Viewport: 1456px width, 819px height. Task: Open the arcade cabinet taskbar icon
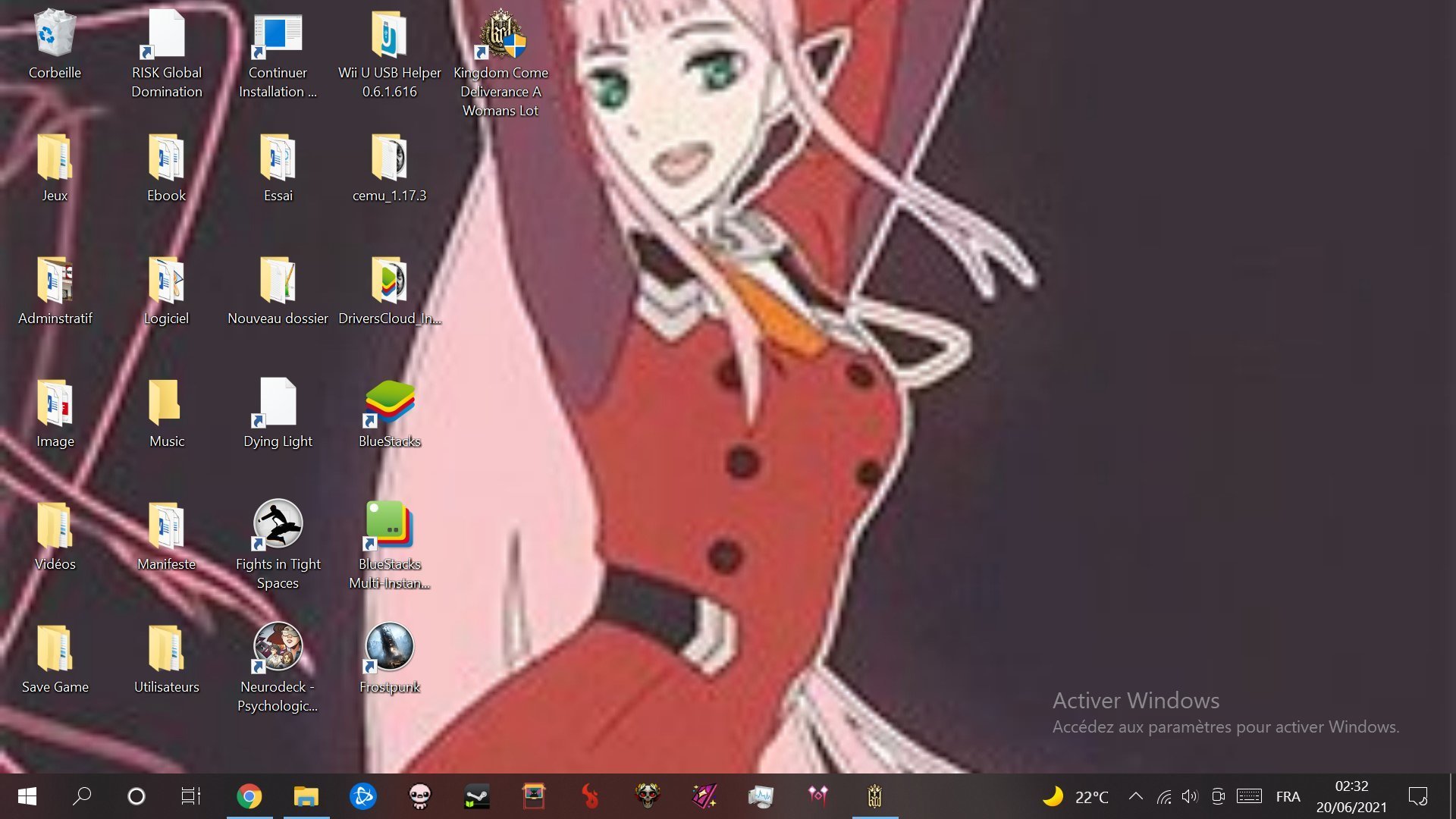pos(534,796)
